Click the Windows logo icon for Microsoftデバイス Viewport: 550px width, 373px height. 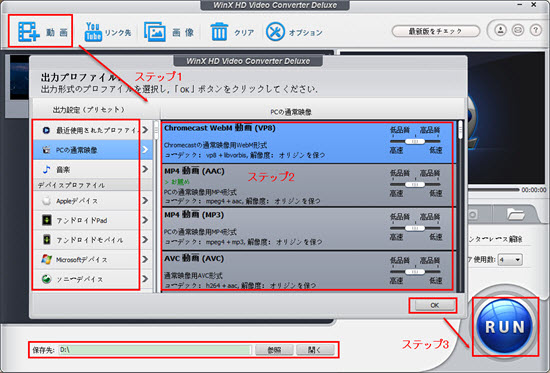coord(46,260)
